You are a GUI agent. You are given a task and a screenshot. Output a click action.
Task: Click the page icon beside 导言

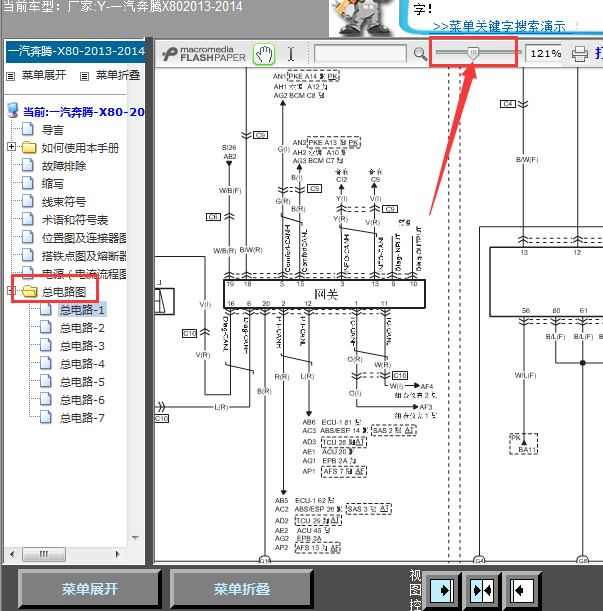point(28,129)
